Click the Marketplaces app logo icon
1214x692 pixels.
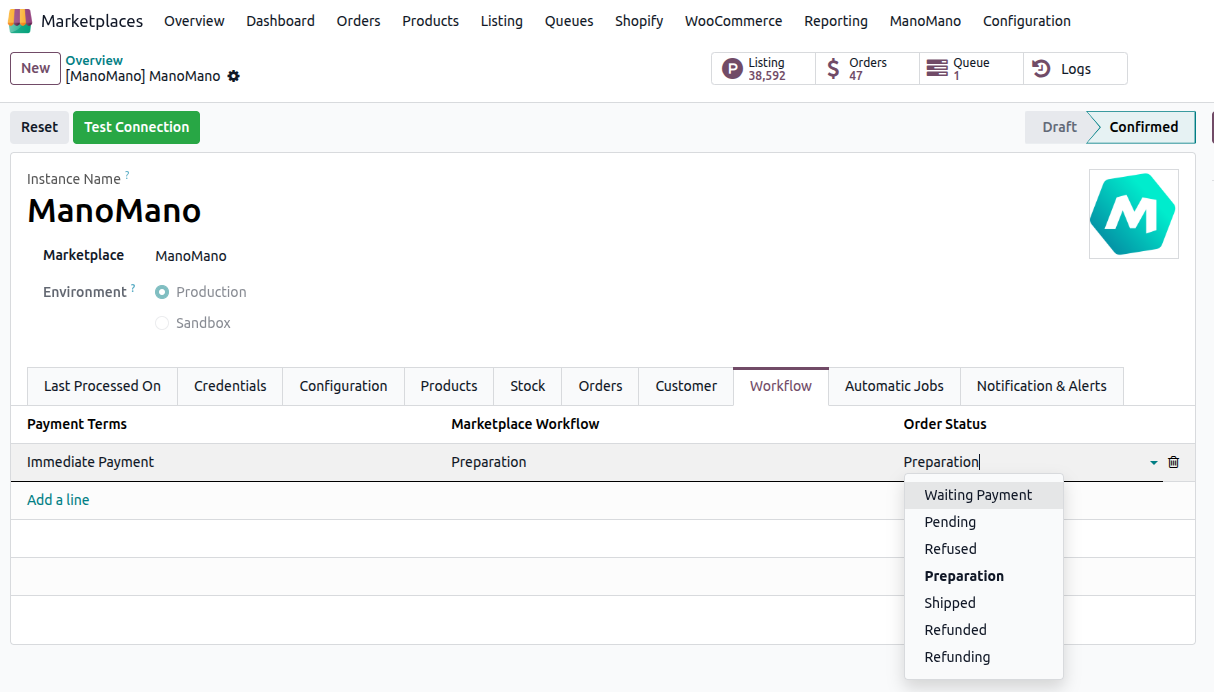click(20, 21)
